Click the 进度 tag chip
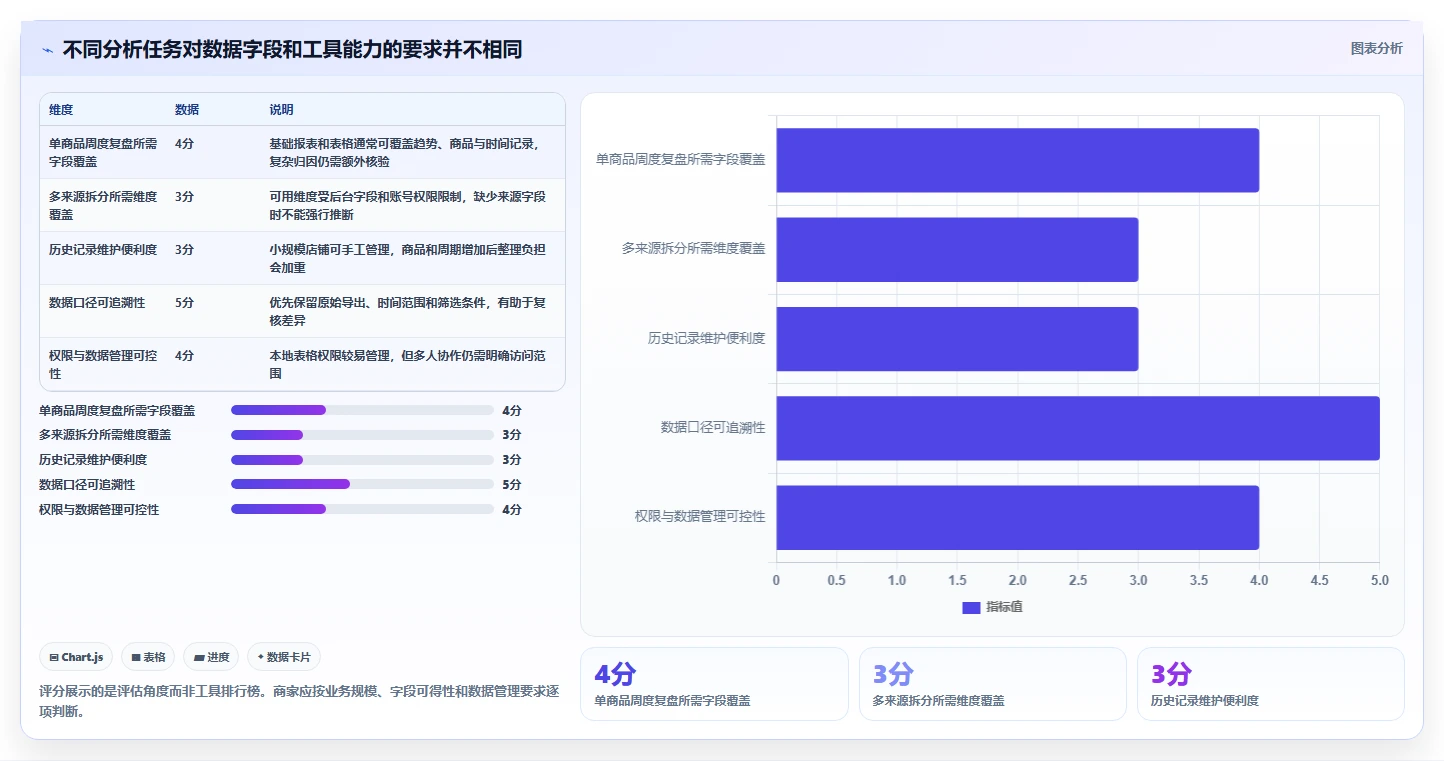The width and height of the screenshot is (1444, 761). click(212, 657)
